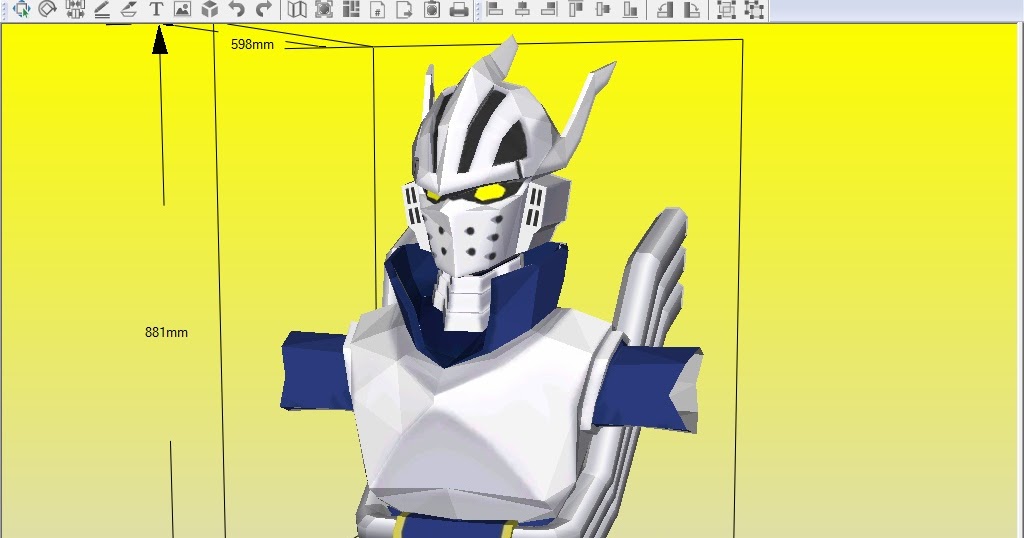This screenshot has width=1024, height=538.
Task: Click the ungroup parts icon
Action: [754, 9]
